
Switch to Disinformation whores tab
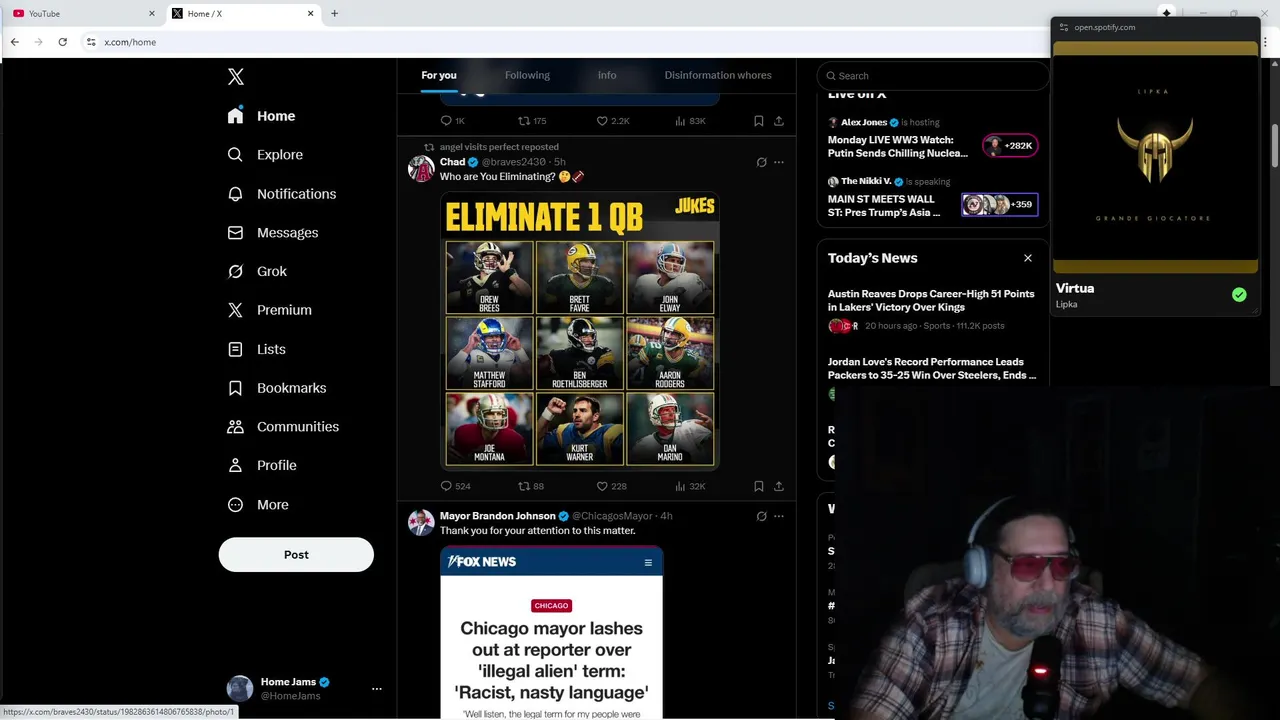tap(718, 75)
